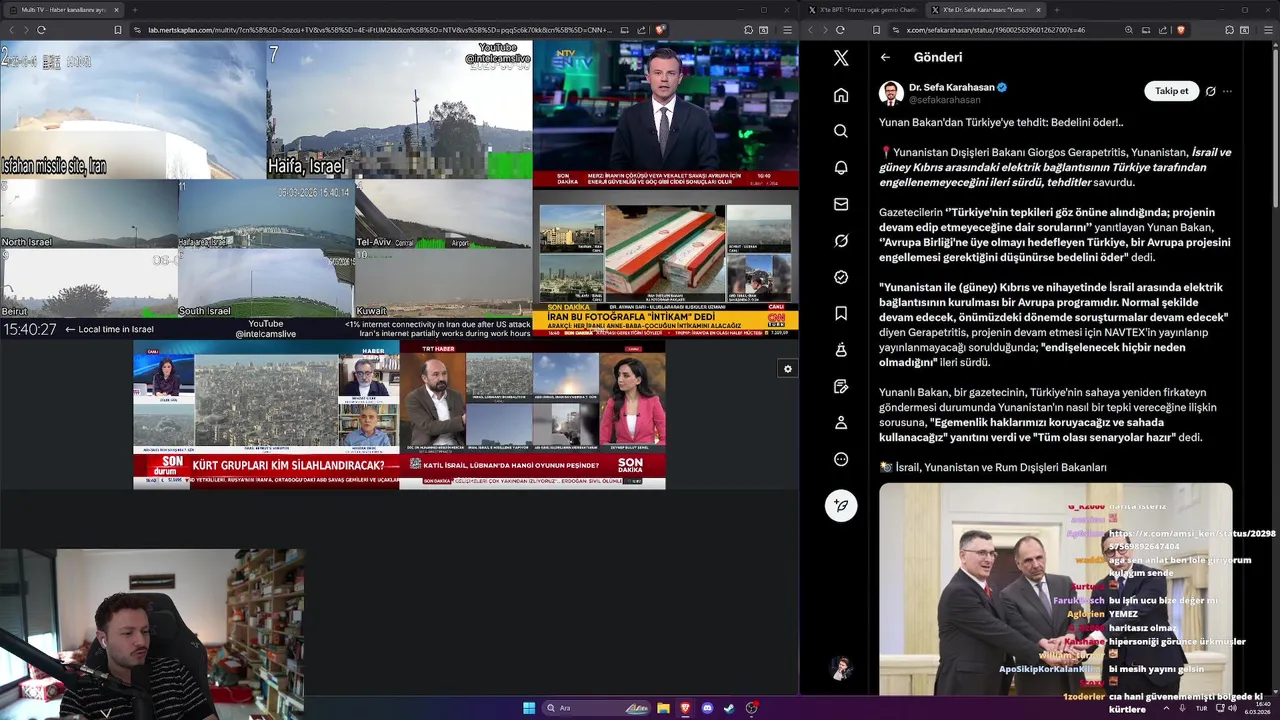Click Grok explain icon beside Takip et
Image resolution: width=1280 pixels, height=720 pixels.
tap(1210, 91)
